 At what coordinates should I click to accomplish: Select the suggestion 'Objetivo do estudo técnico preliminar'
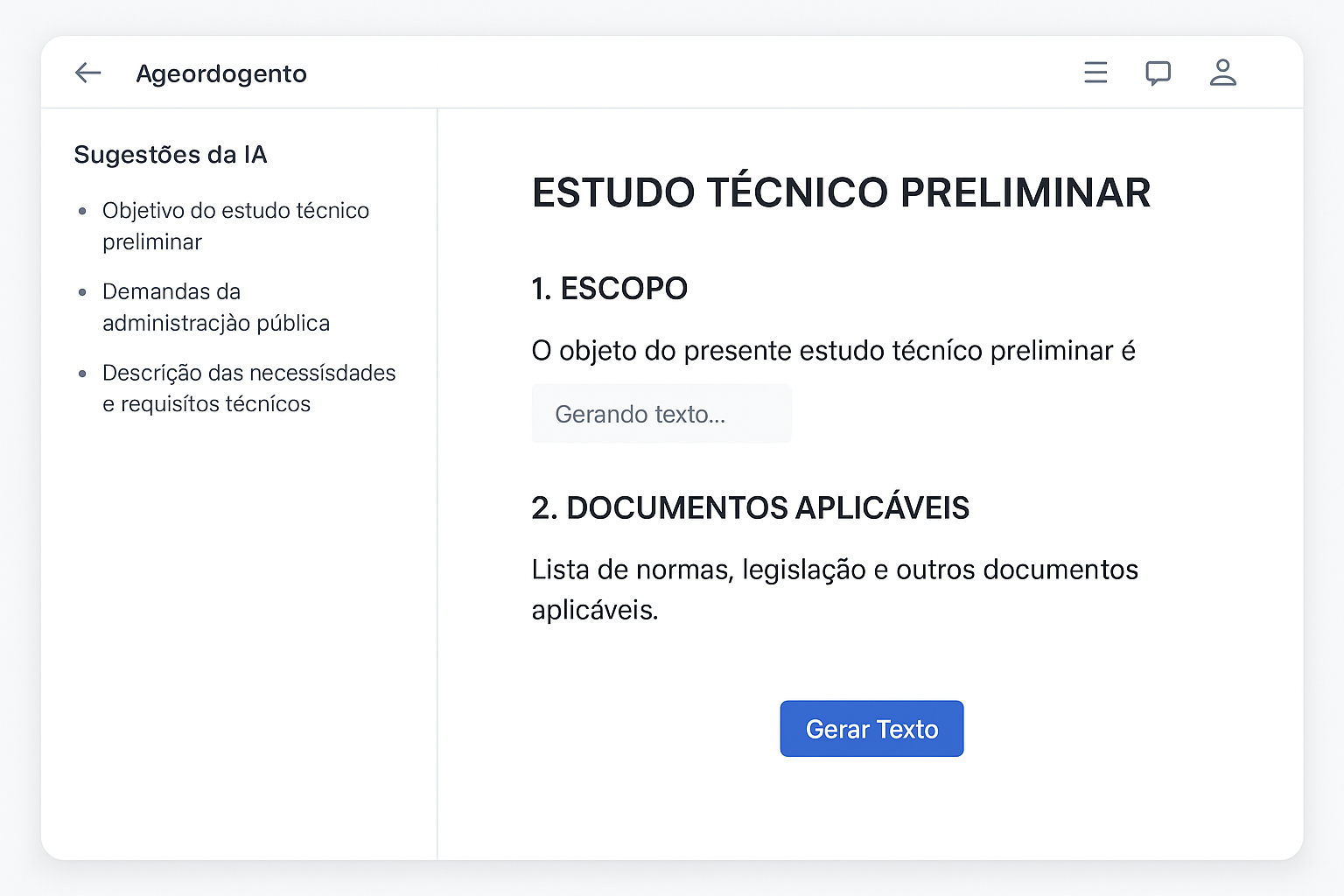[235, 226]
